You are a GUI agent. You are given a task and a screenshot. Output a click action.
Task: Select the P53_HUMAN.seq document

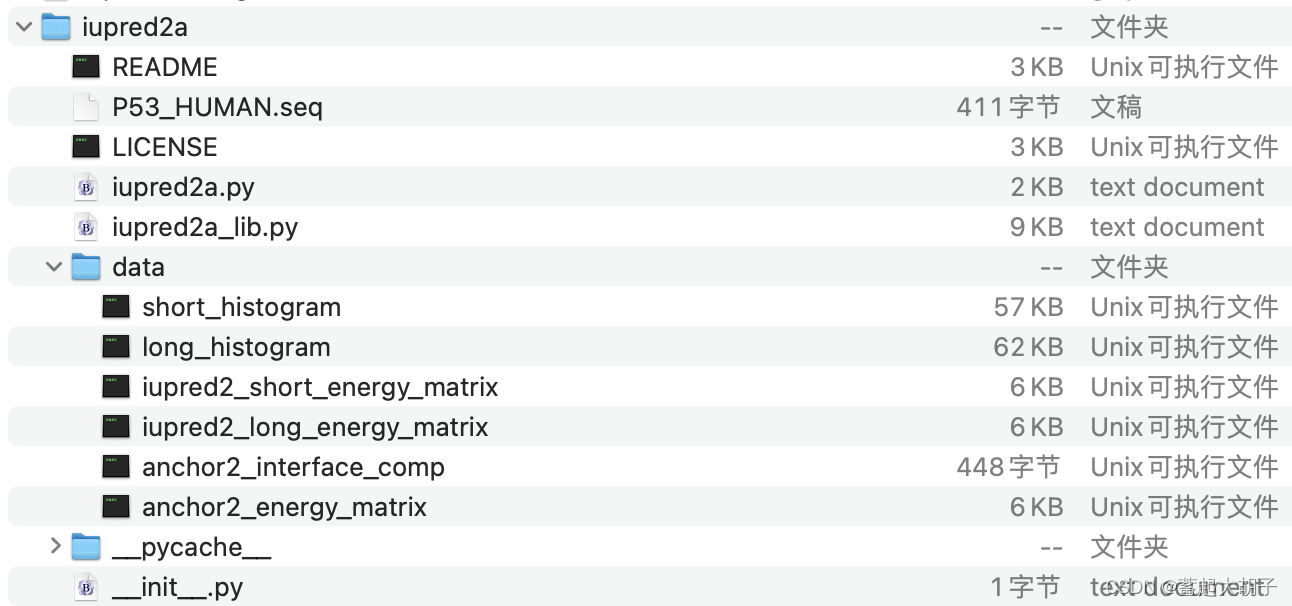[218, 107]
